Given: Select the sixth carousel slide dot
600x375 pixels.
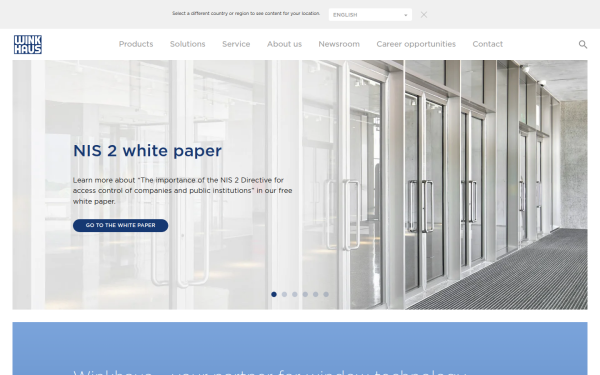Looking at the screenshot, I should point(326,294).
